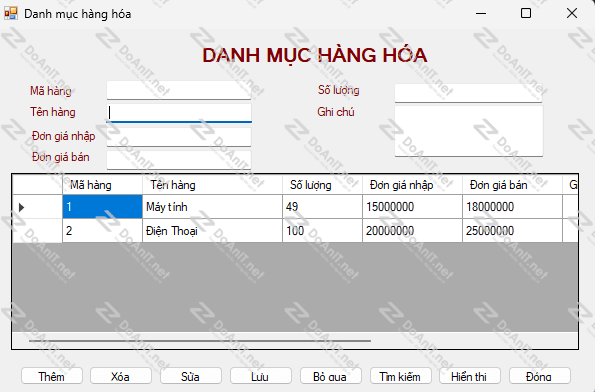Show all records with Hiển thị button
This screenshot has height=392, width=595.
(470, 376)
